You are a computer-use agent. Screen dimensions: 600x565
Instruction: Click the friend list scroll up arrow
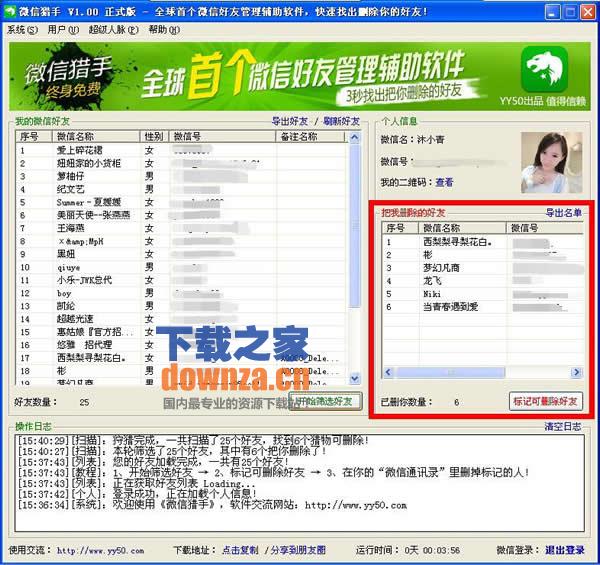tap(355, 137)
